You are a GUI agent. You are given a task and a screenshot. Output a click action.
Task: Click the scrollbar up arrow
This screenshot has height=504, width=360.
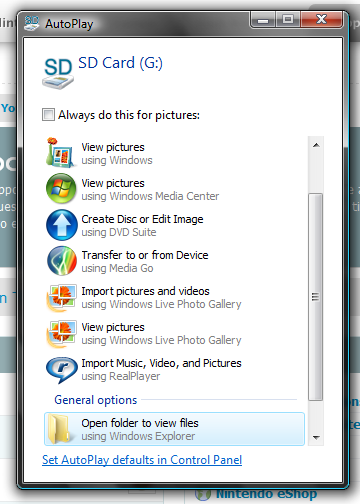(316, 145)
